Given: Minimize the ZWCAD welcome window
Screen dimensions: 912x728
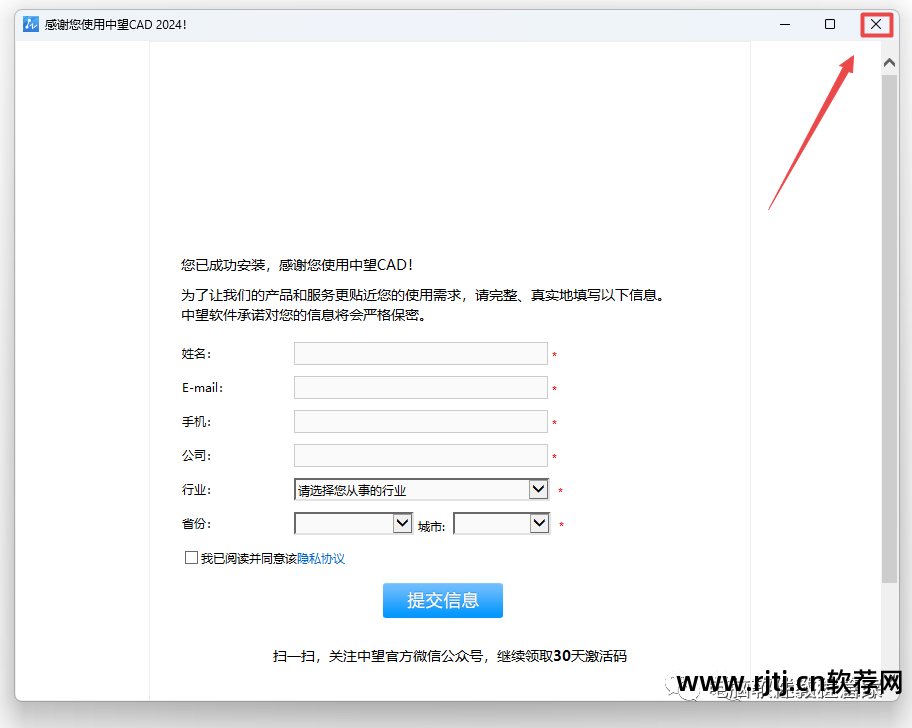Looking at the screenshot, I should 786,24.
